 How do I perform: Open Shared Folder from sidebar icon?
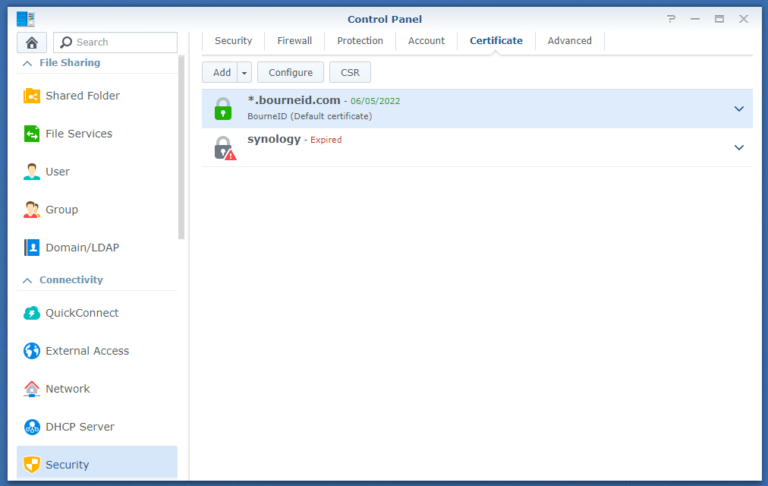pos(32,96)
